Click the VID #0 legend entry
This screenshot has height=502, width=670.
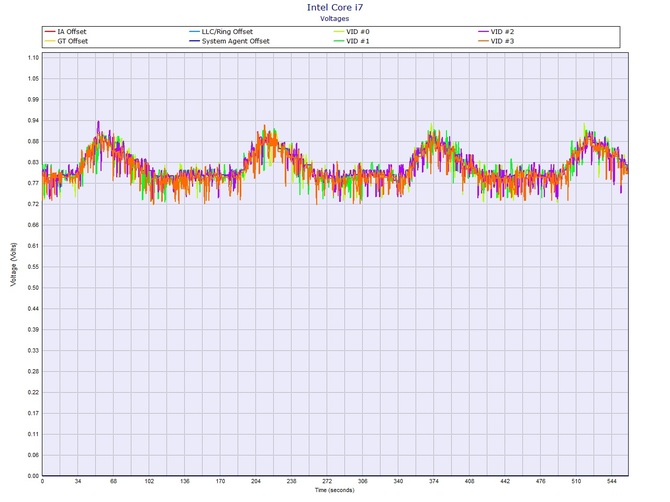352,32
